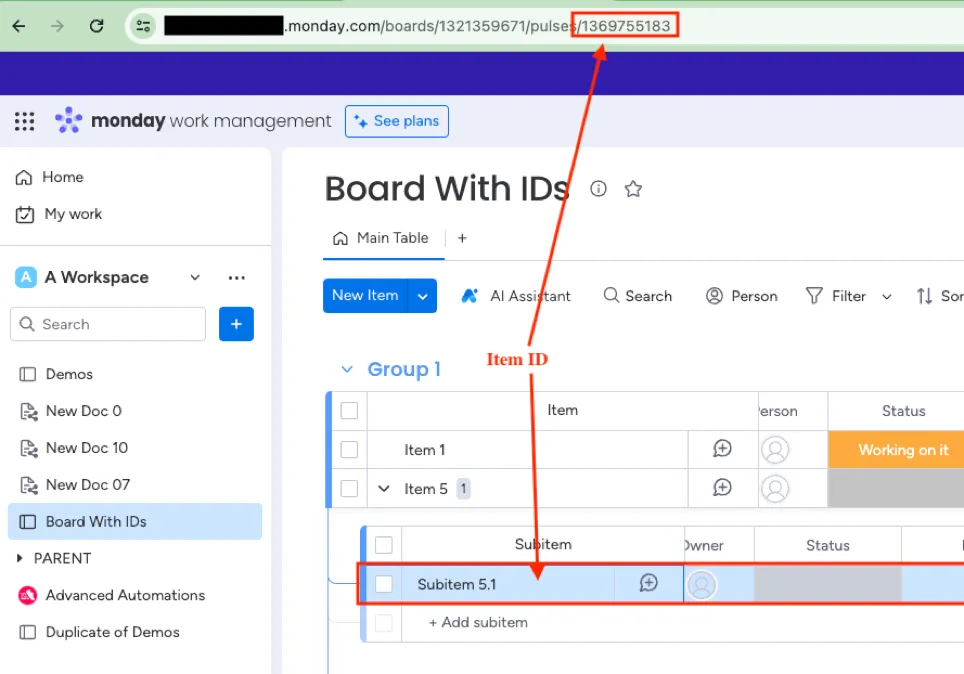The width and height of the screenshot is (964, 674).
Task: Open the New Item dropdown arrow
Action: (x=422, y=296)
